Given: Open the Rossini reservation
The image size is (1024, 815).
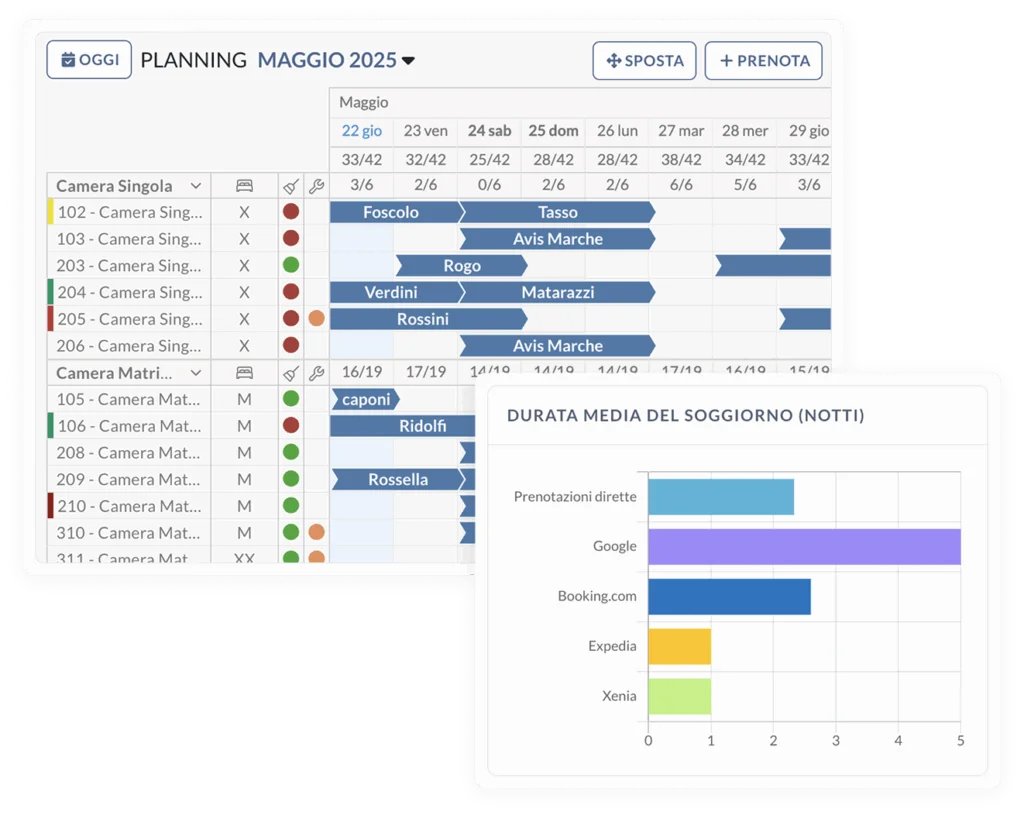Looking at the screenshot, I should [428, 319].
